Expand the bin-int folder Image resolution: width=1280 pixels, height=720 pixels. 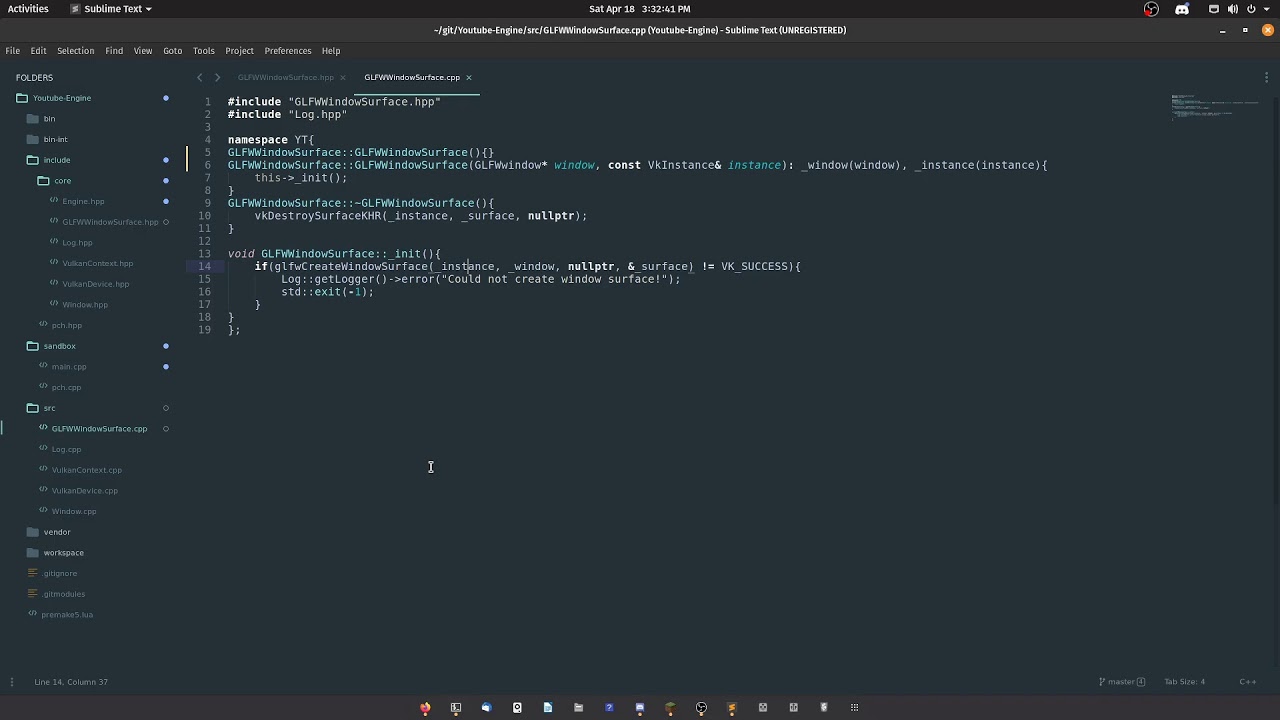(x=55, y=139)
